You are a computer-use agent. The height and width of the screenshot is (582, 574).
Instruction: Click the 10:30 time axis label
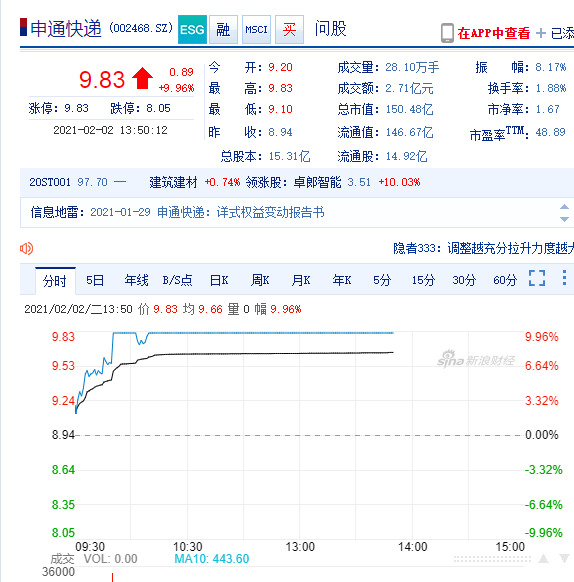pos(188,547)
